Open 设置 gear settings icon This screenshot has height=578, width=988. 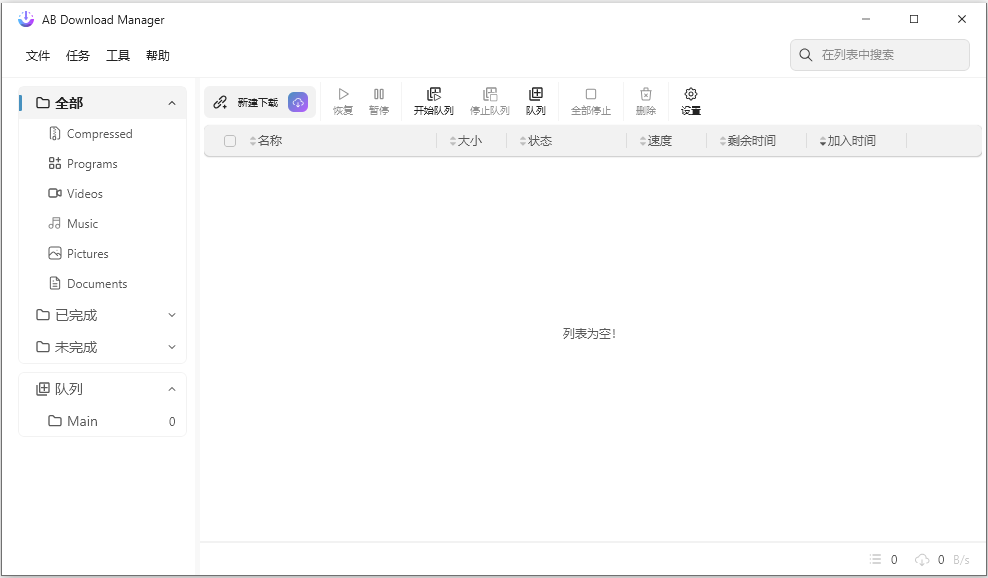[691, 94]
